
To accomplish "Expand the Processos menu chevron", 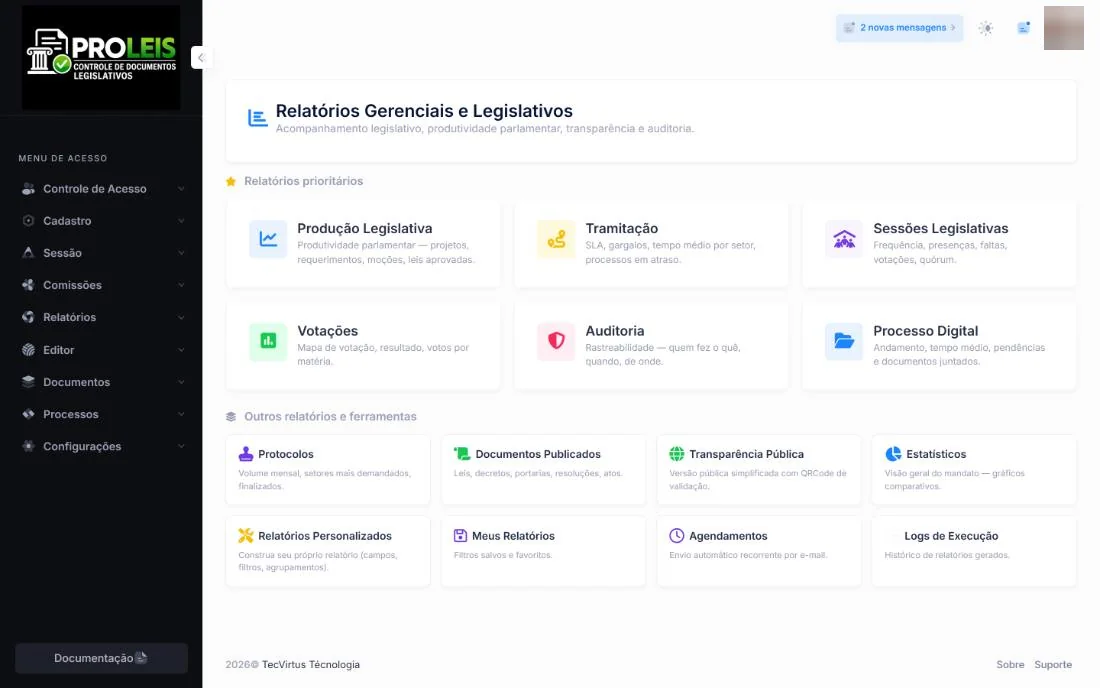I will coord(181,414).
